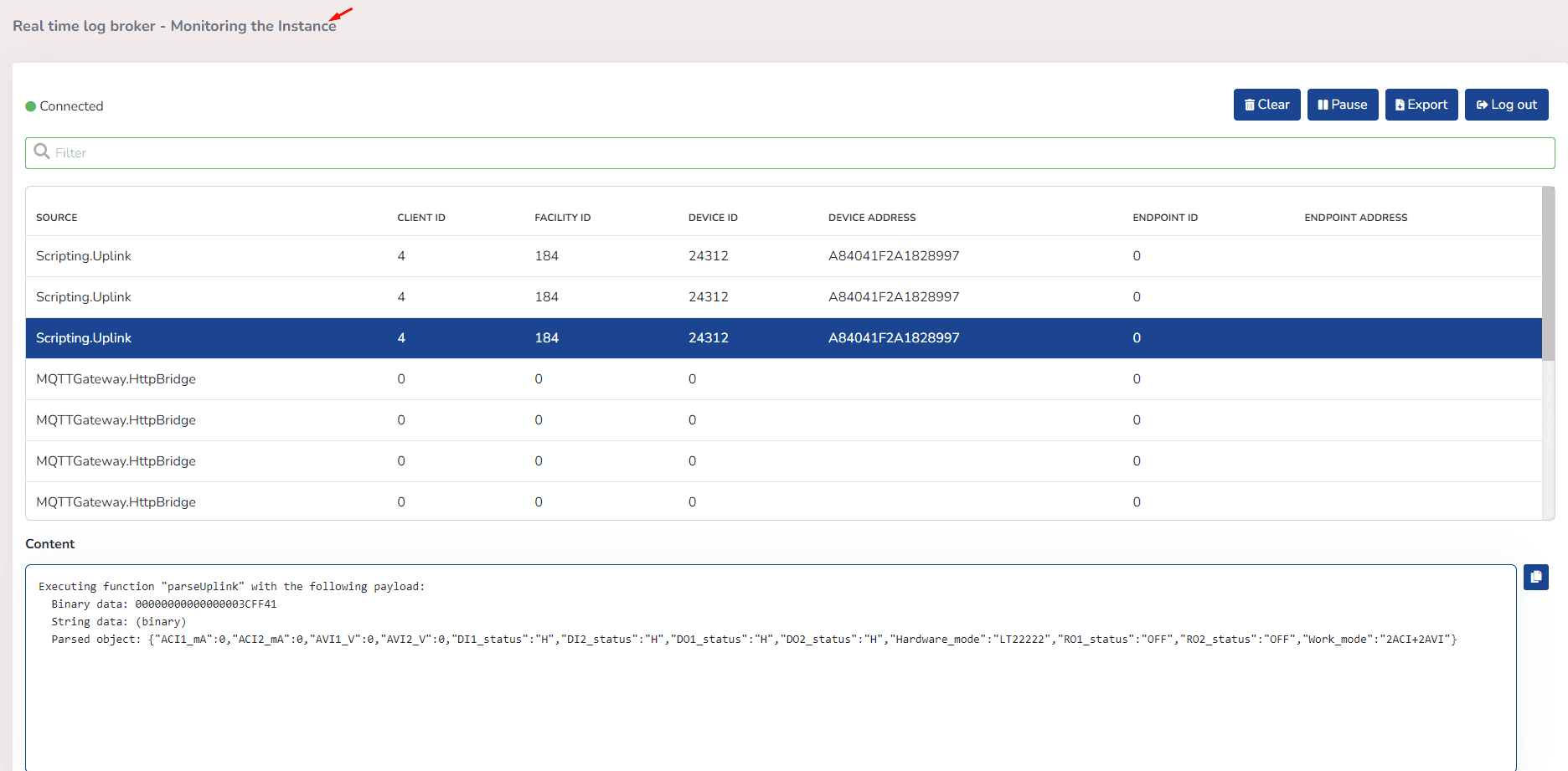Screen dimensions: 1568x771
Task: Clear the log with the Clear button
Action: 1266,105
